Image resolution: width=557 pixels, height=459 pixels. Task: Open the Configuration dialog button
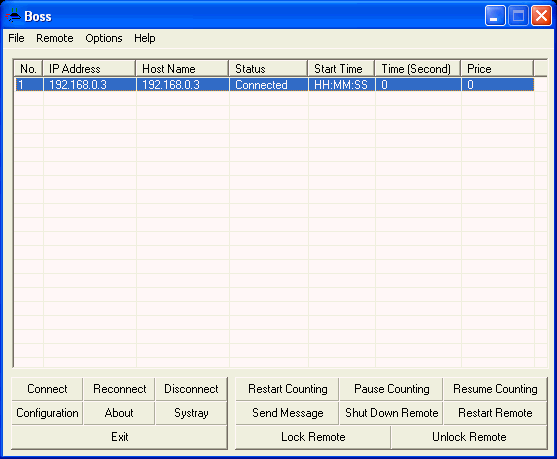(x=47, y=413)
